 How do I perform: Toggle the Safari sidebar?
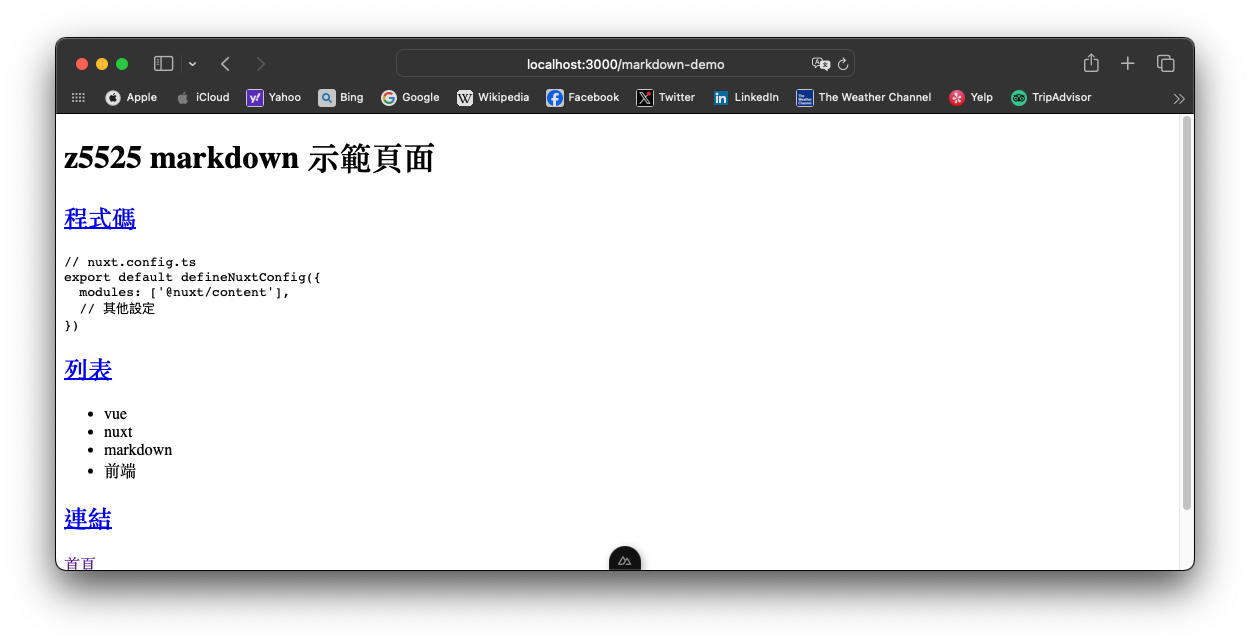[162, 62]
